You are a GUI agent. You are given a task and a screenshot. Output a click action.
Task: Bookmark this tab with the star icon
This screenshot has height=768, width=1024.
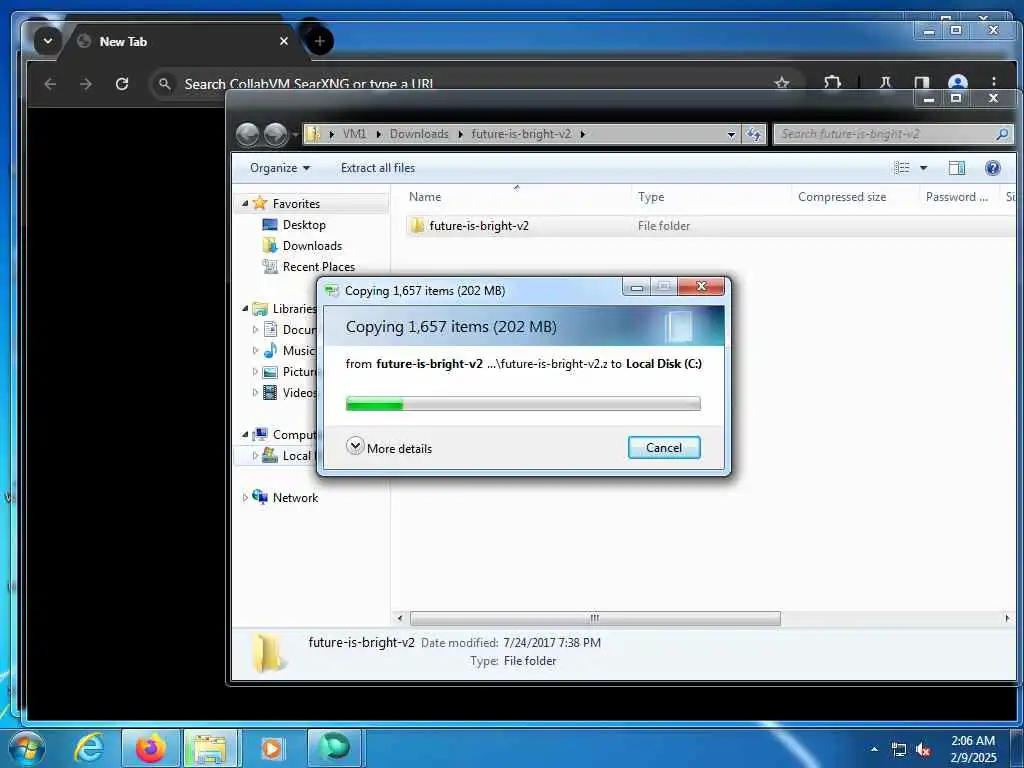click(782, 83)
